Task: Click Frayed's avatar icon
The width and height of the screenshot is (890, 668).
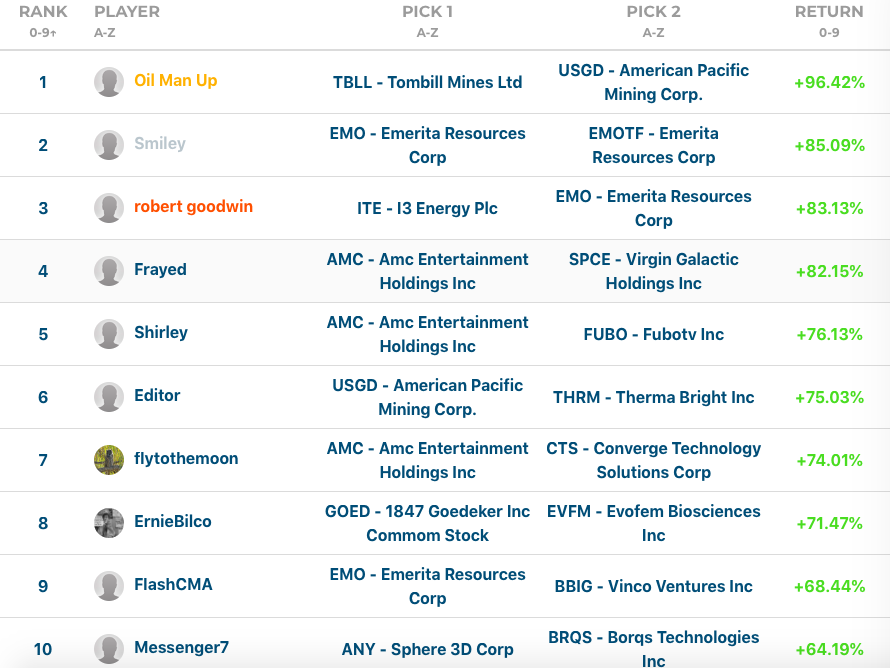Action: pyautogui.click(x=109, y=271)
